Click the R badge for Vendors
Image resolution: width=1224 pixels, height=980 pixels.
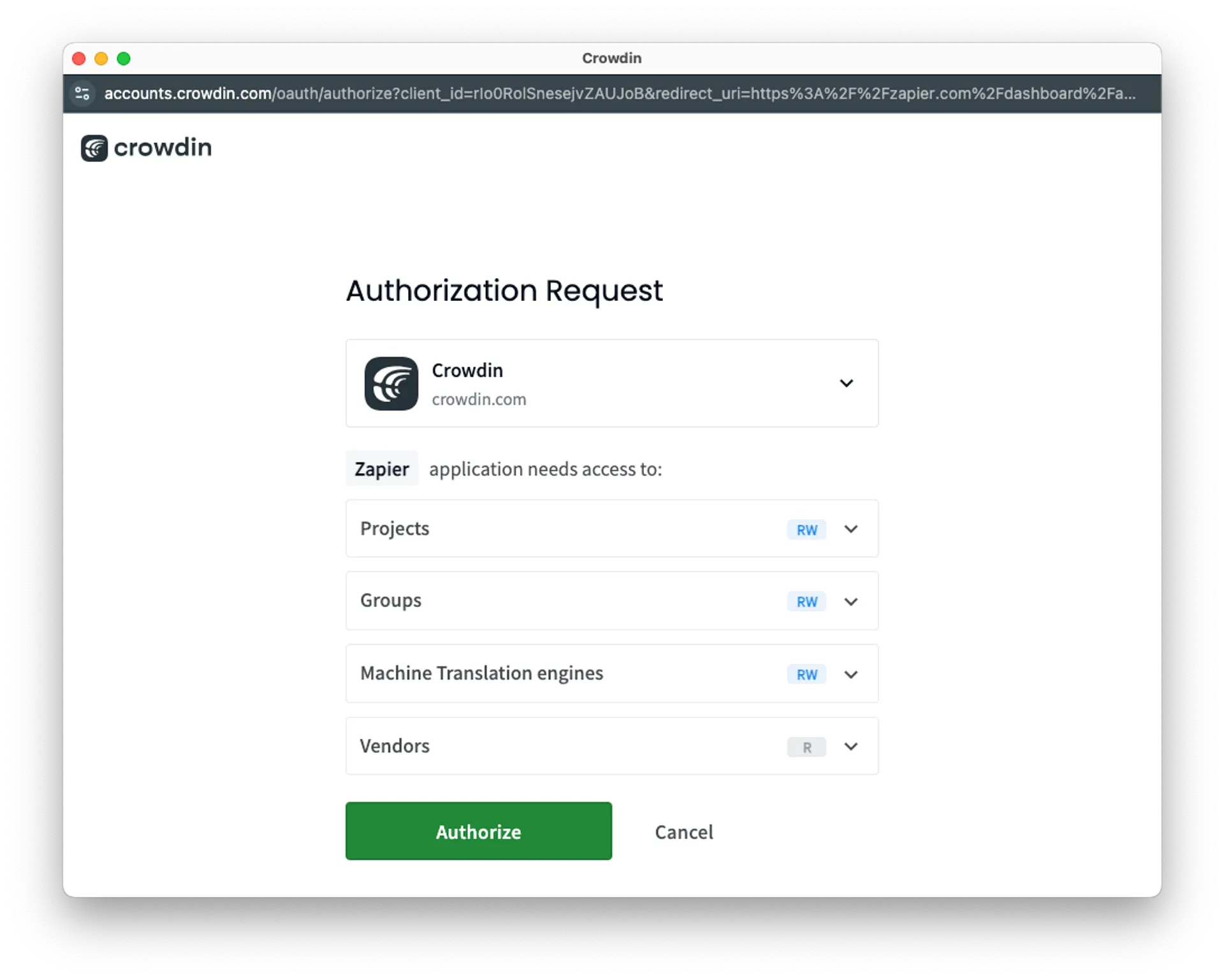[806, 747]
